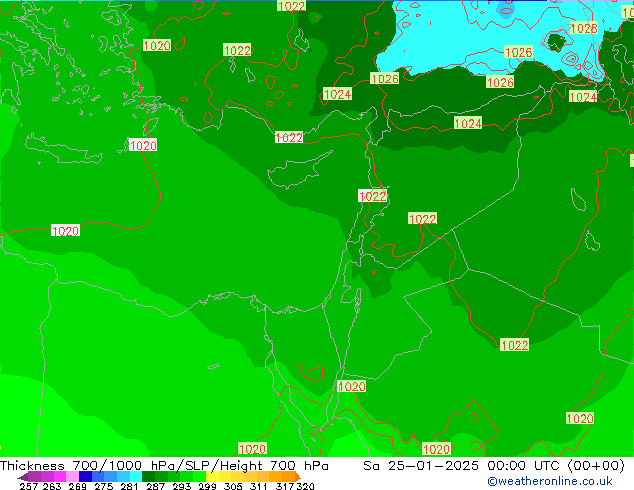Click the legend value 287

155,486
